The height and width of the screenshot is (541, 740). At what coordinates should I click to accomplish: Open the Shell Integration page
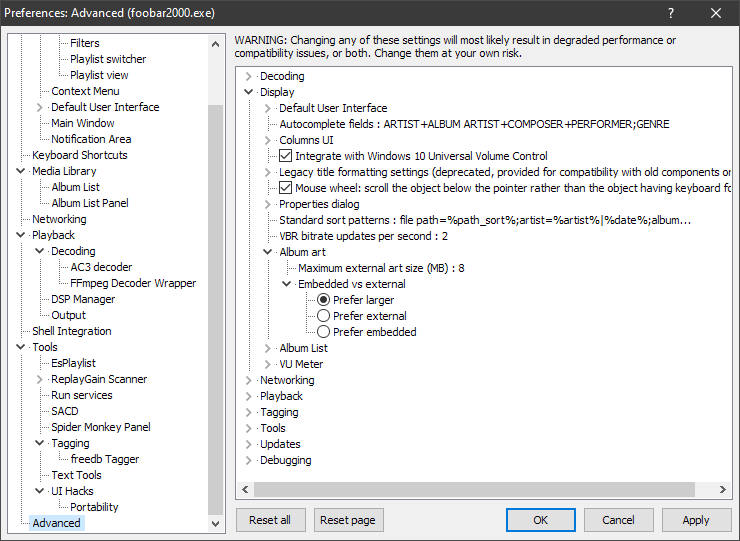point(72,331)
